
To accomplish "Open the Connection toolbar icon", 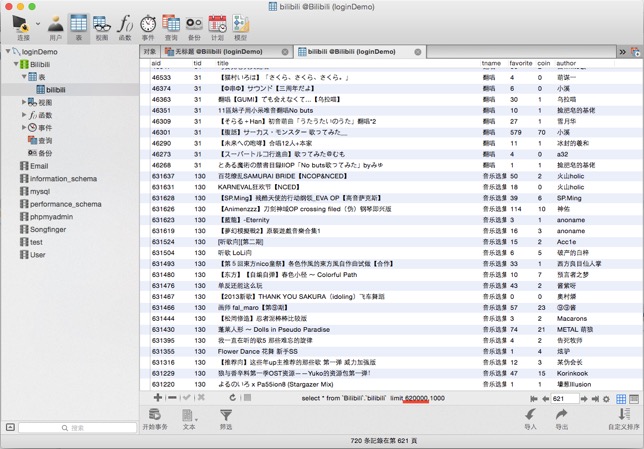I will [21, 27].
